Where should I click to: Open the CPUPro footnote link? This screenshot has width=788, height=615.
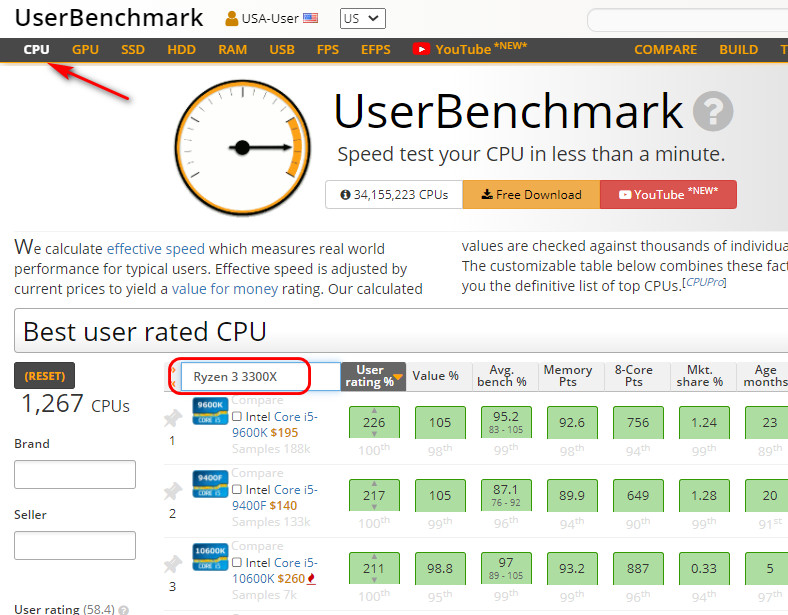point(705,282)
